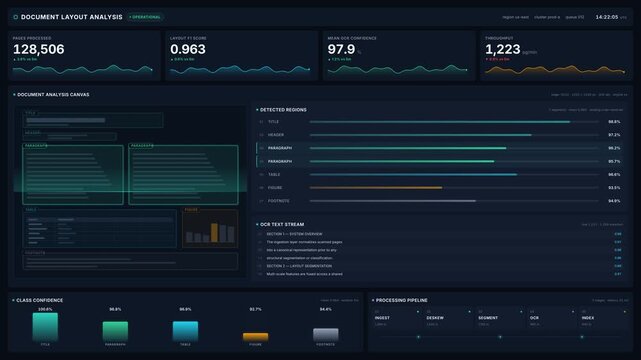This screenshot has width=641, height=360.
Task: Click the status dot on Ingest stage
Action: [417, 312]
